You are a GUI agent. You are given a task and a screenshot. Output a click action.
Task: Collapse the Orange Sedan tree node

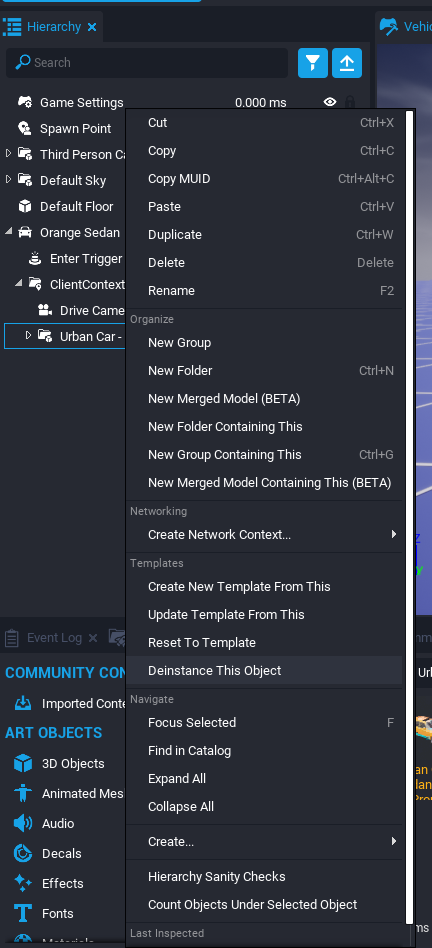(x=8, y=232)
